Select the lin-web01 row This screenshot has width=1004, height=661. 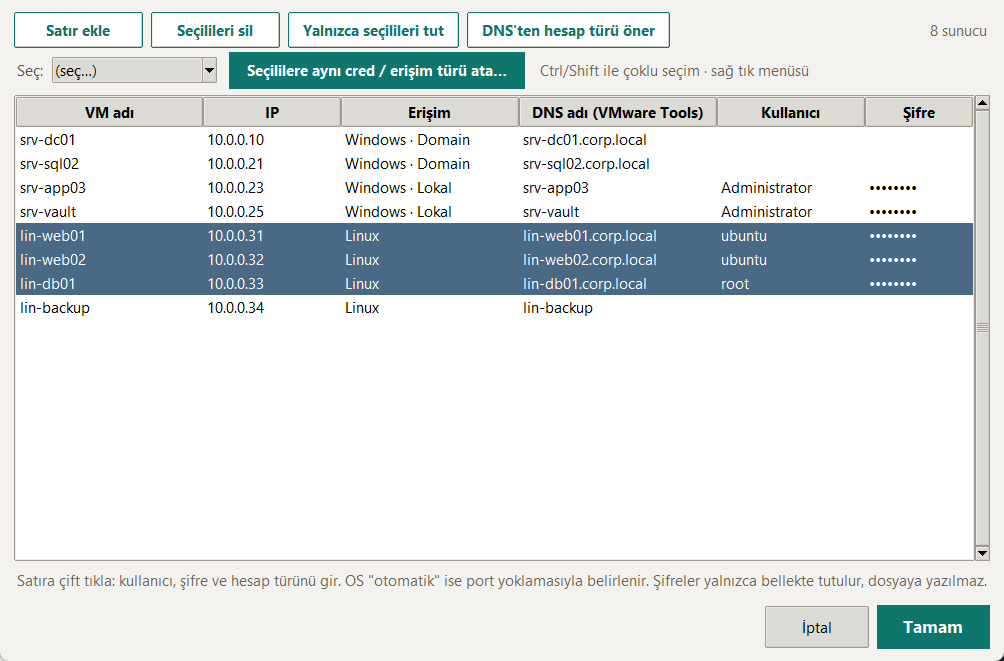coord(494,236)
